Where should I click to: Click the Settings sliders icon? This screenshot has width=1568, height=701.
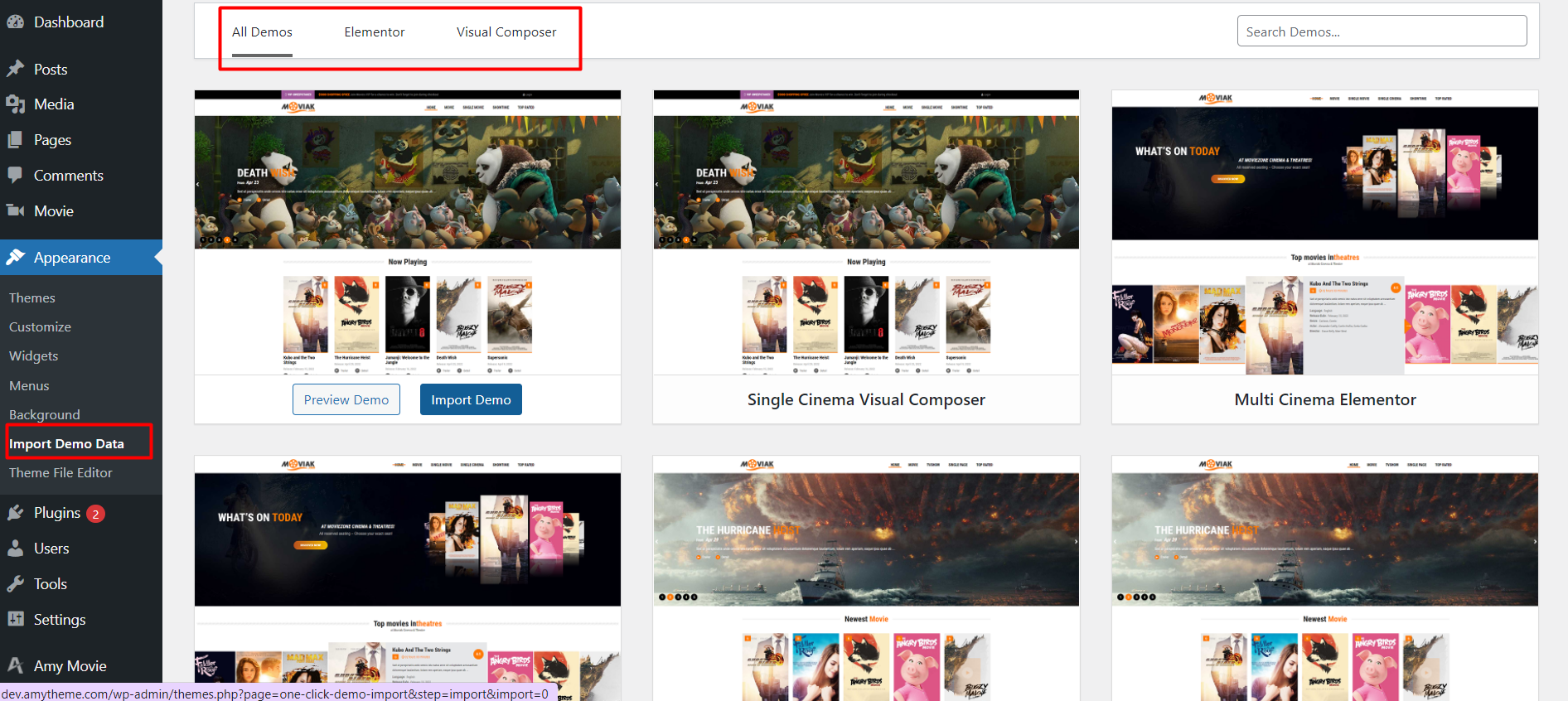(15, 619)
